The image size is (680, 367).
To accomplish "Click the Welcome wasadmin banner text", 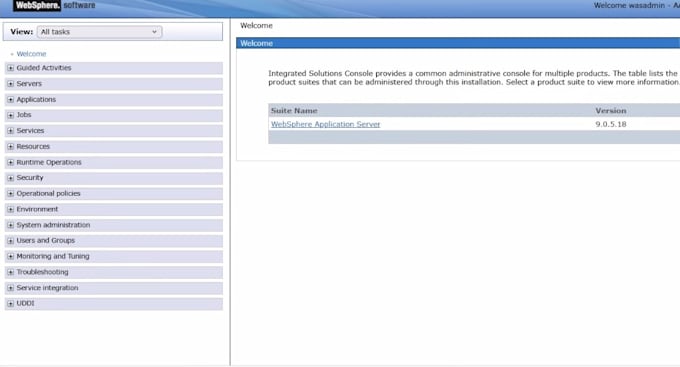I will click(629, 5).
